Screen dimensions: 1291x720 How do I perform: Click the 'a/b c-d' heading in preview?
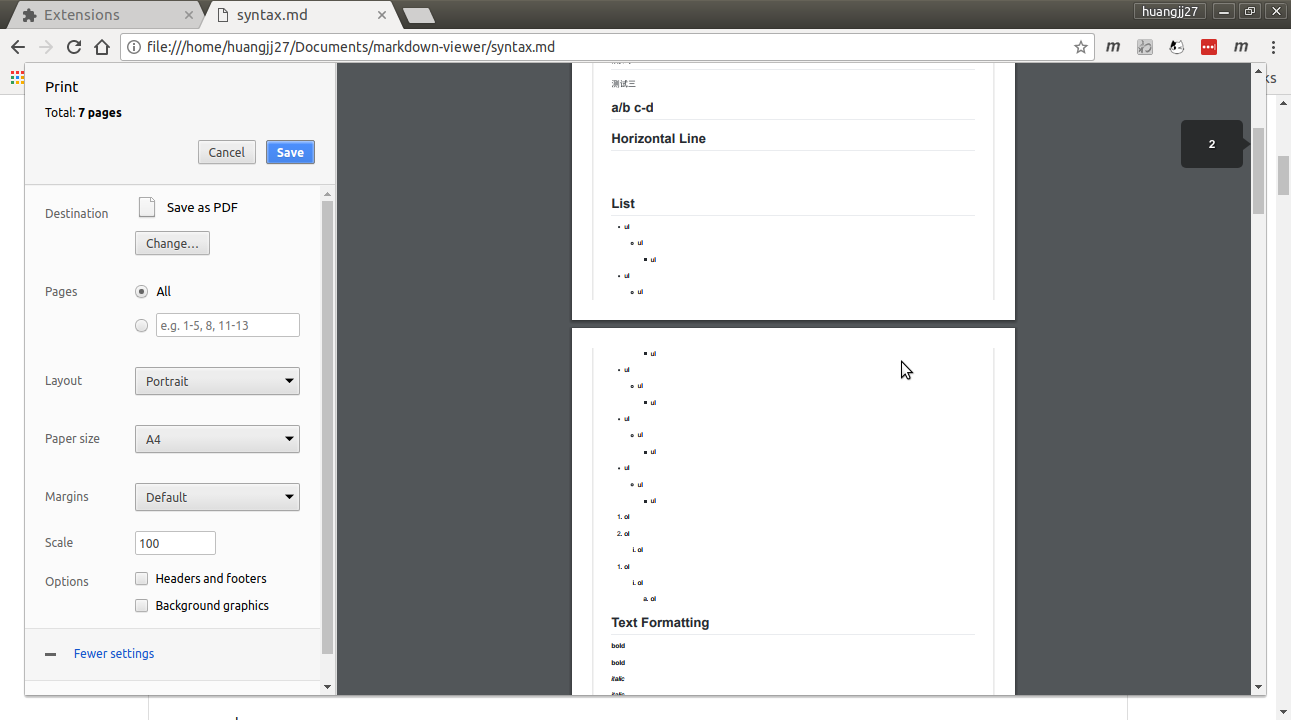pos(632,107)
